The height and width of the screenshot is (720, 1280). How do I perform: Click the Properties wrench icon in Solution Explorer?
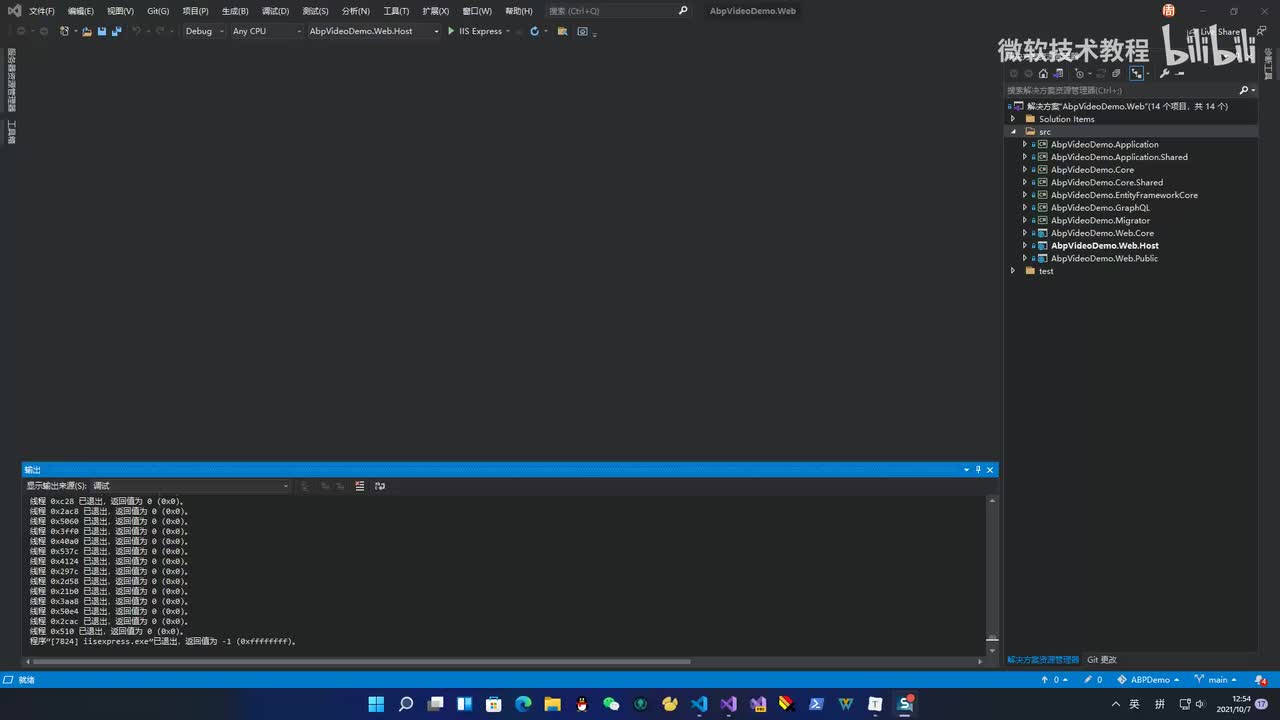(1164, 73)
